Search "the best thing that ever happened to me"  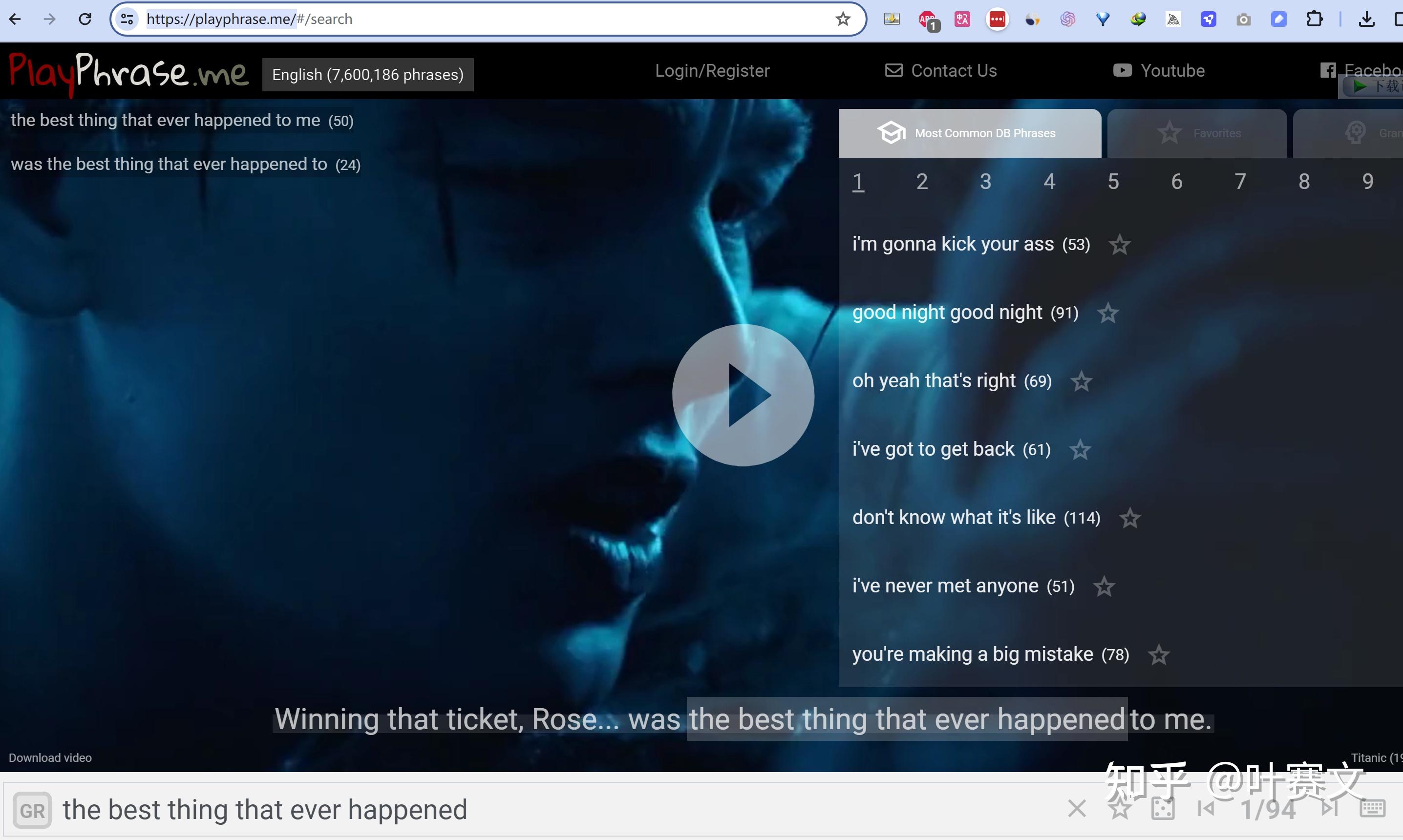coord(182,121)
